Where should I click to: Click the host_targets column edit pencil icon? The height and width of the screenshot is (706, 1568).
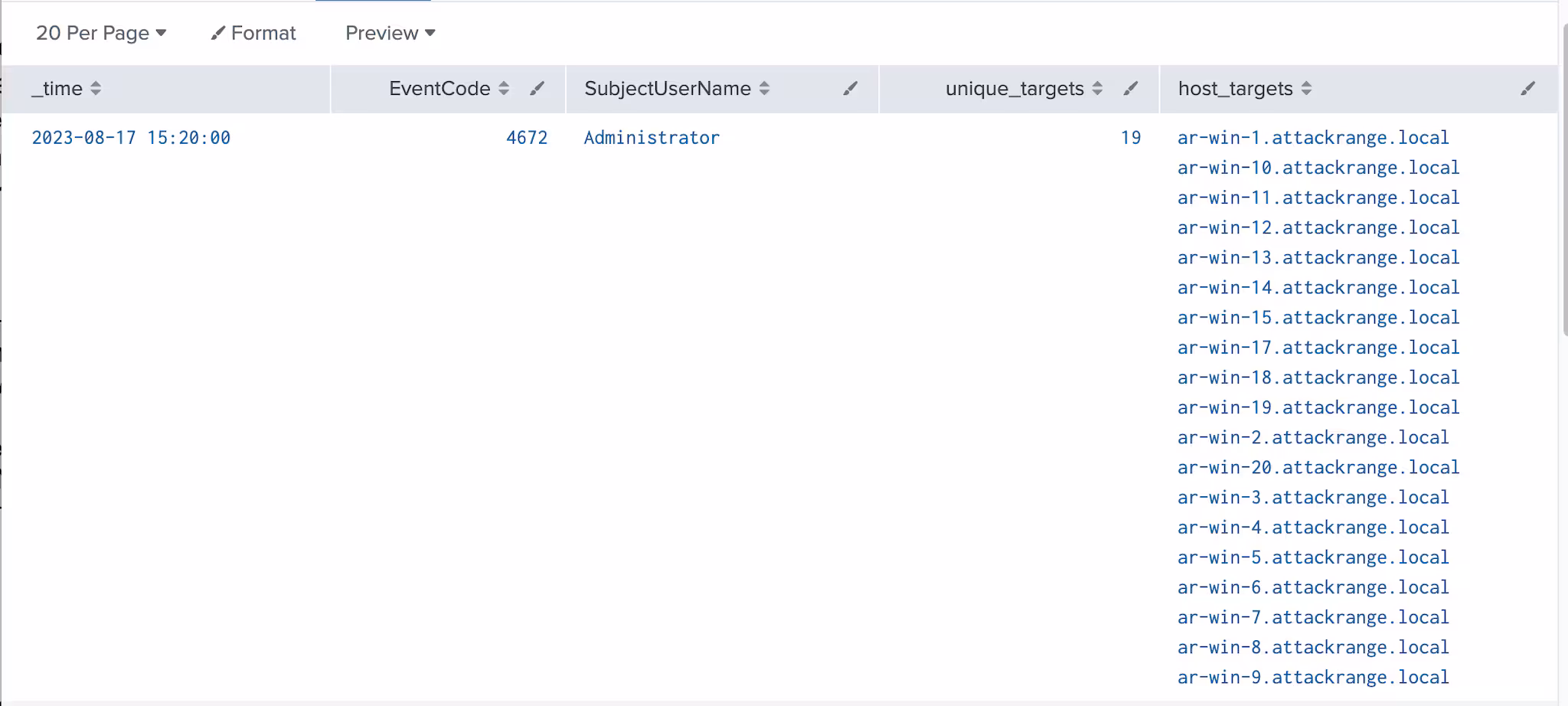click(x=1527, y=89)
